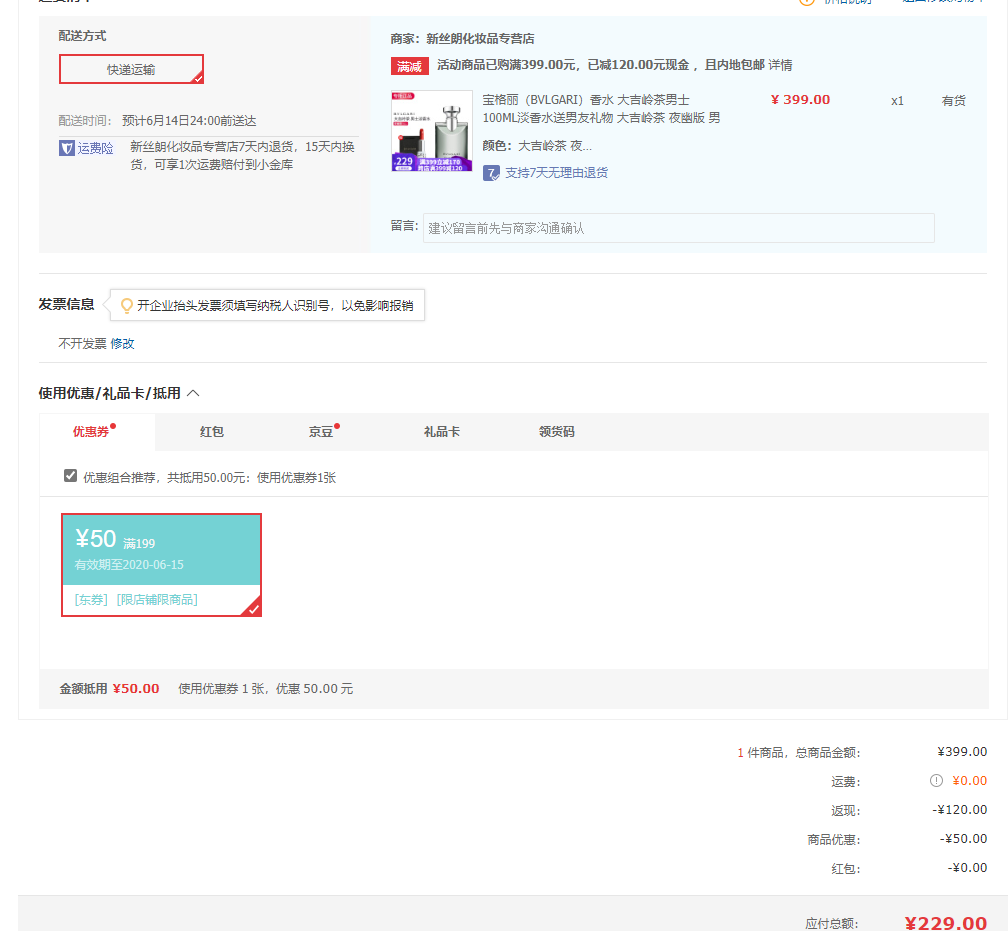Click the 满减 promotion badge
The height and width of the screenshot is (931, 1008).
410,66
